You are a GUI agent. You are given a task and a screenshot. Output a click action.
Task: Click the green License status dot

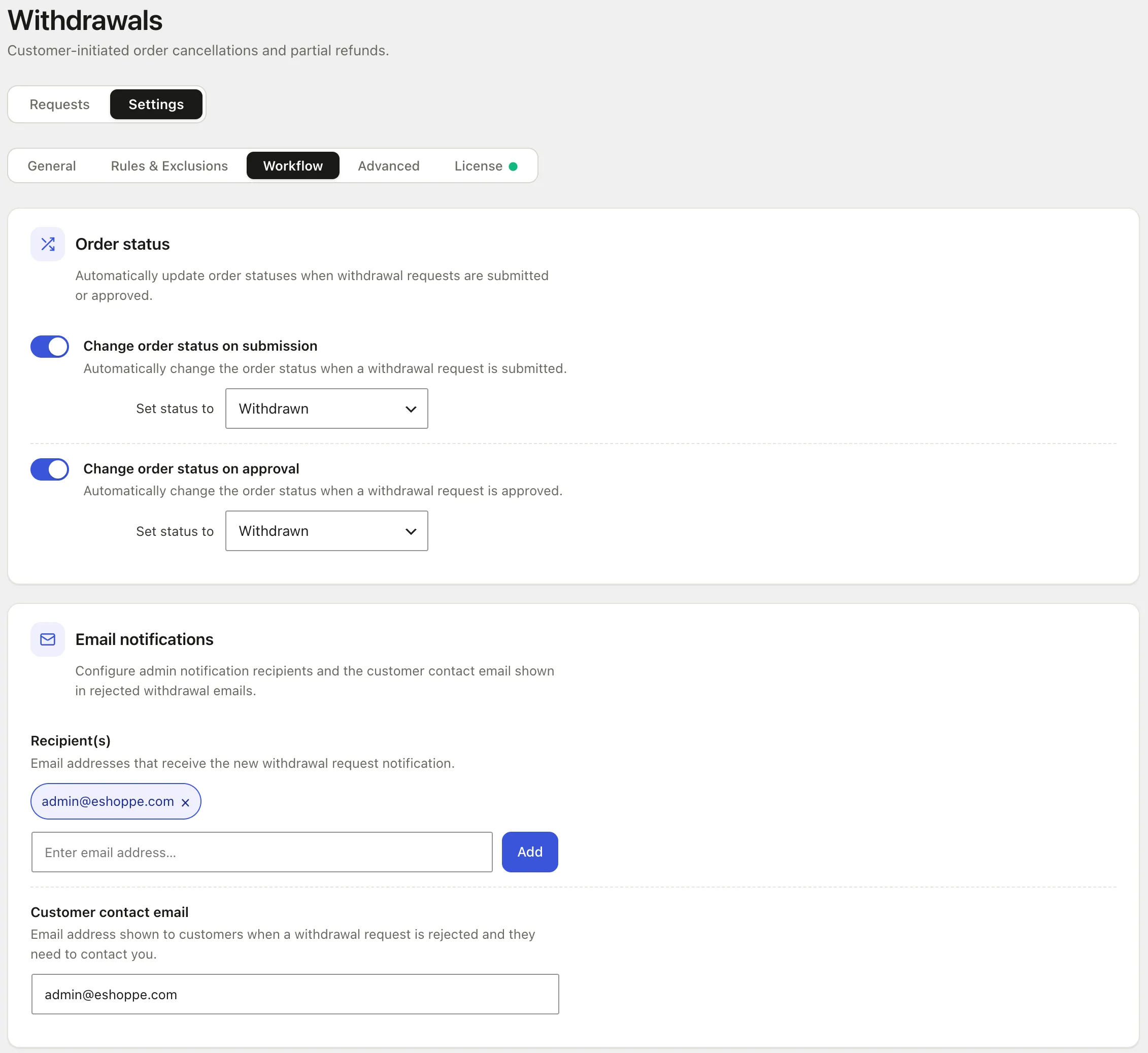pos(513,166)
